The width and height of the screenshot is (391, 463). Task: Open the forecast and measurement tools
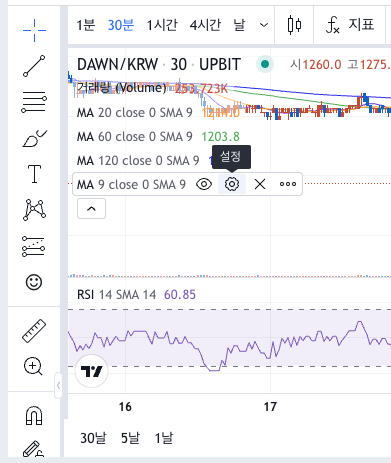pos(33,246)
